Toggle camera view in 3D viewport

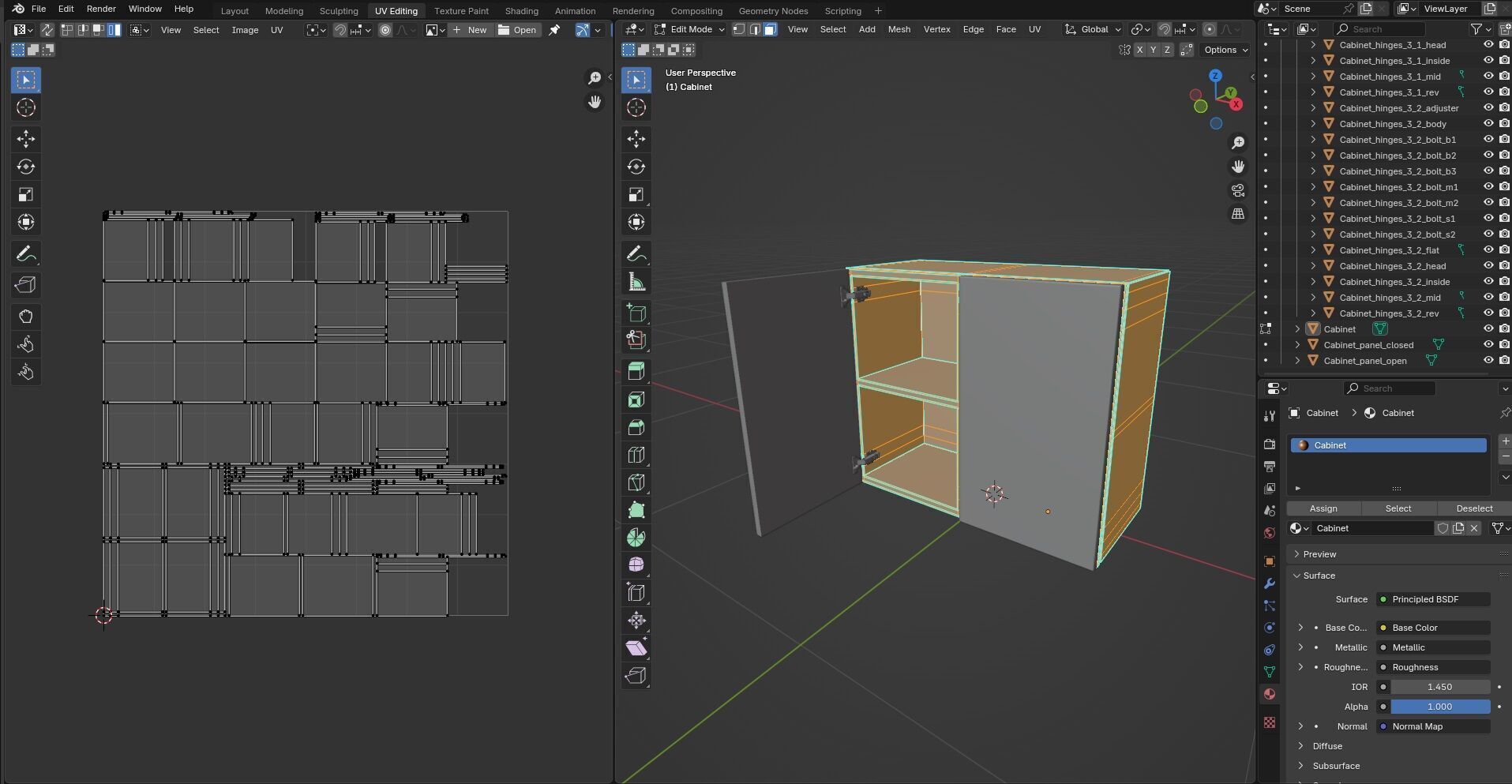tap(1238, 190)
